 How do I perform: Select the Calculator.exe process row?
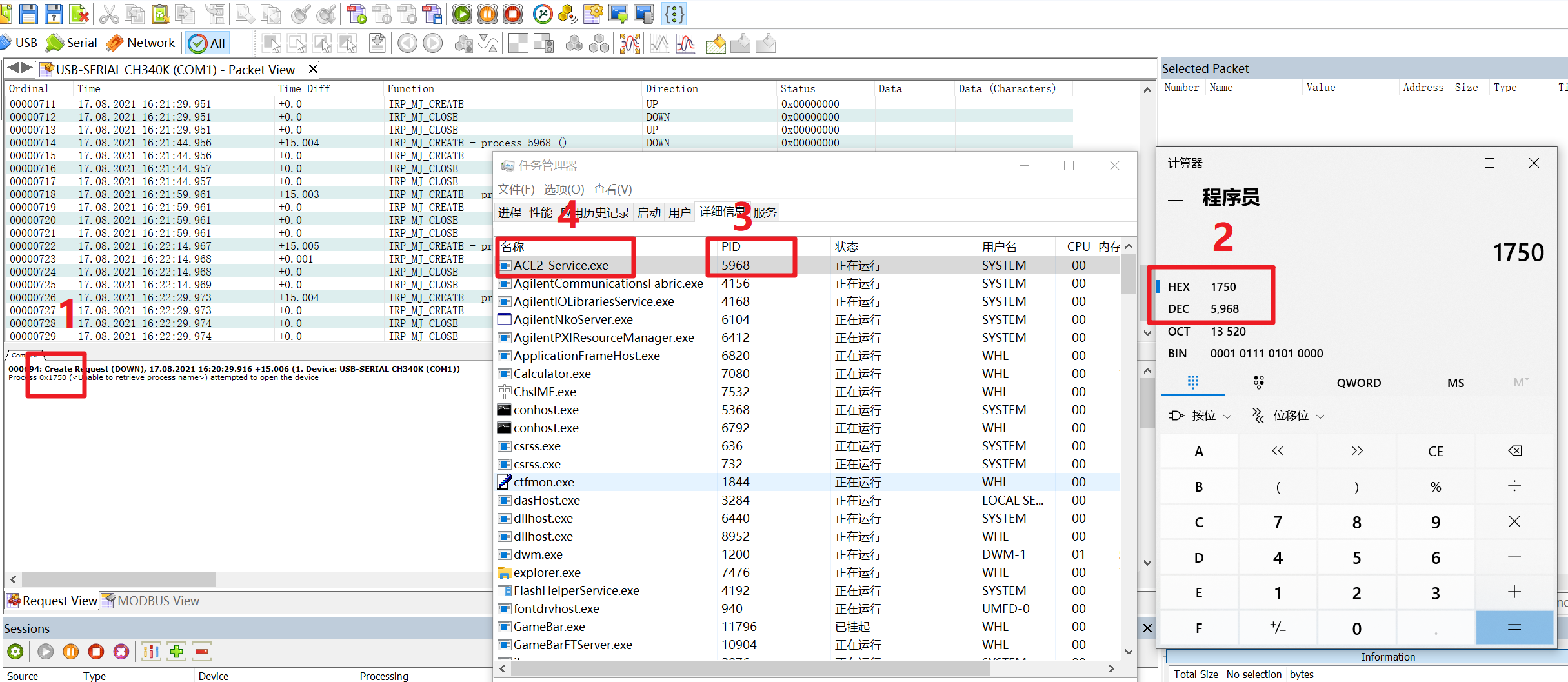point(808,374)
